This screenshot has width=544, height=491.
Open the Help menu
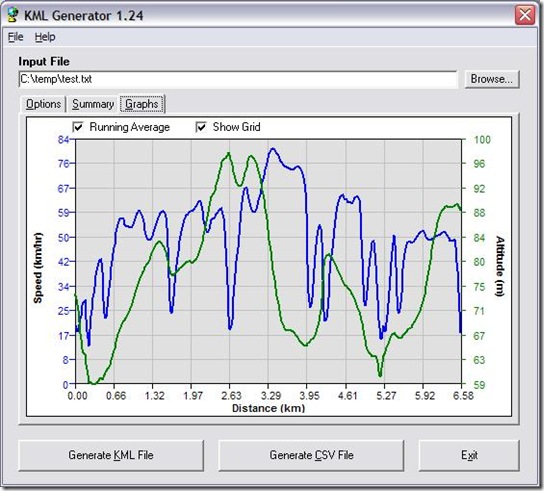click(x=45, y=37)
